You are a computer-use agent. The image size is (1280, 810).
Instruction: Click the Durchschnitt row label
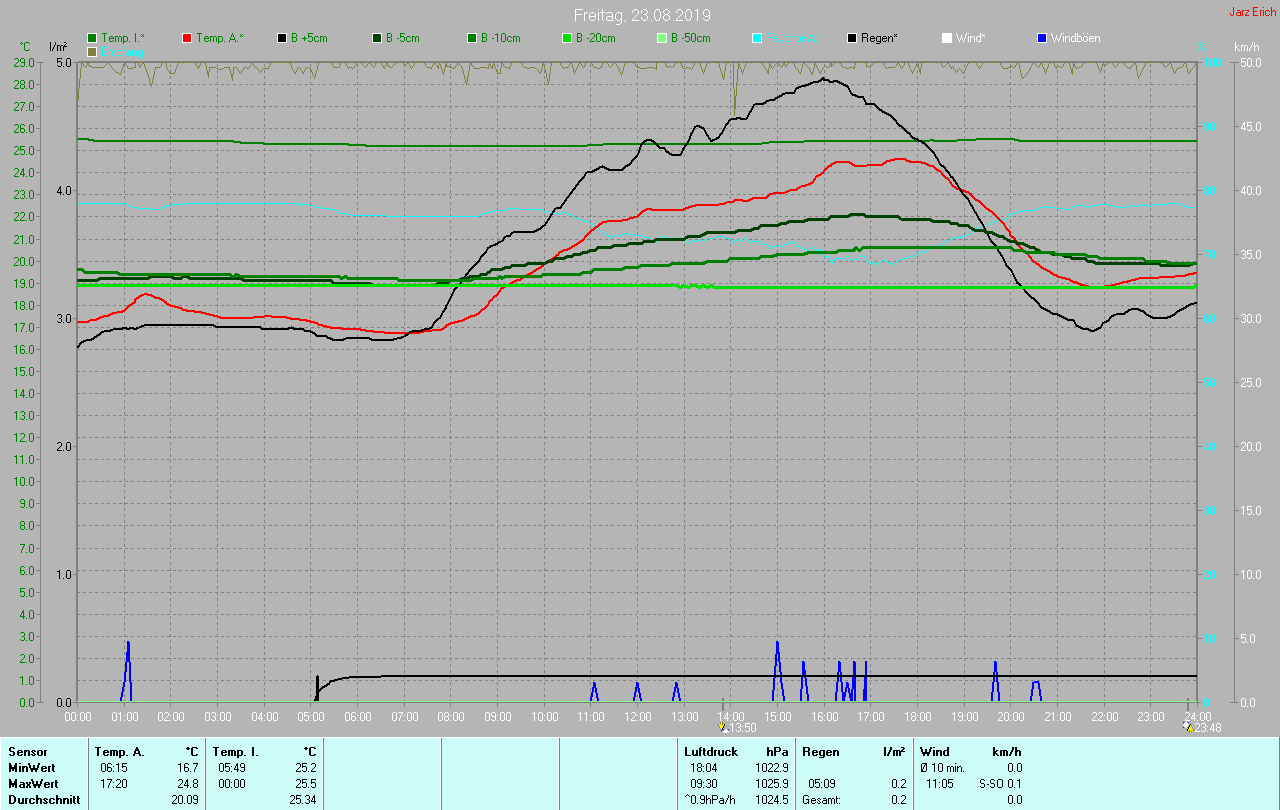[x=44, y=800]
